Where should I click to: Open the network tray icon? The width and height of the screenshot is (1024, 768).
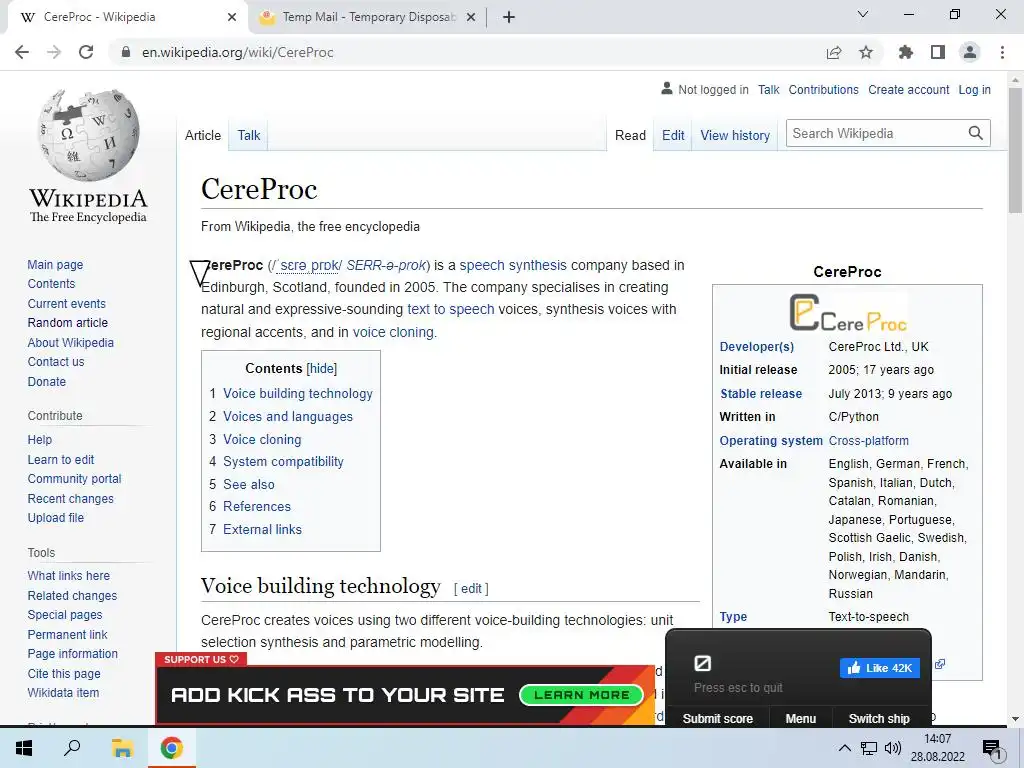869,748
